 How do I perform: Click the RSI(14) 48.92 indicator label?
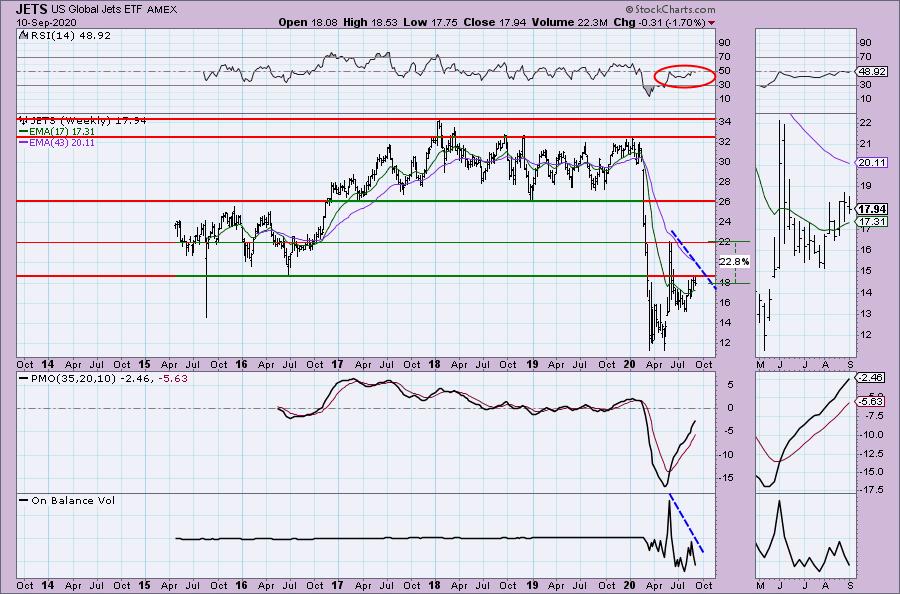[x=69, y=35]
